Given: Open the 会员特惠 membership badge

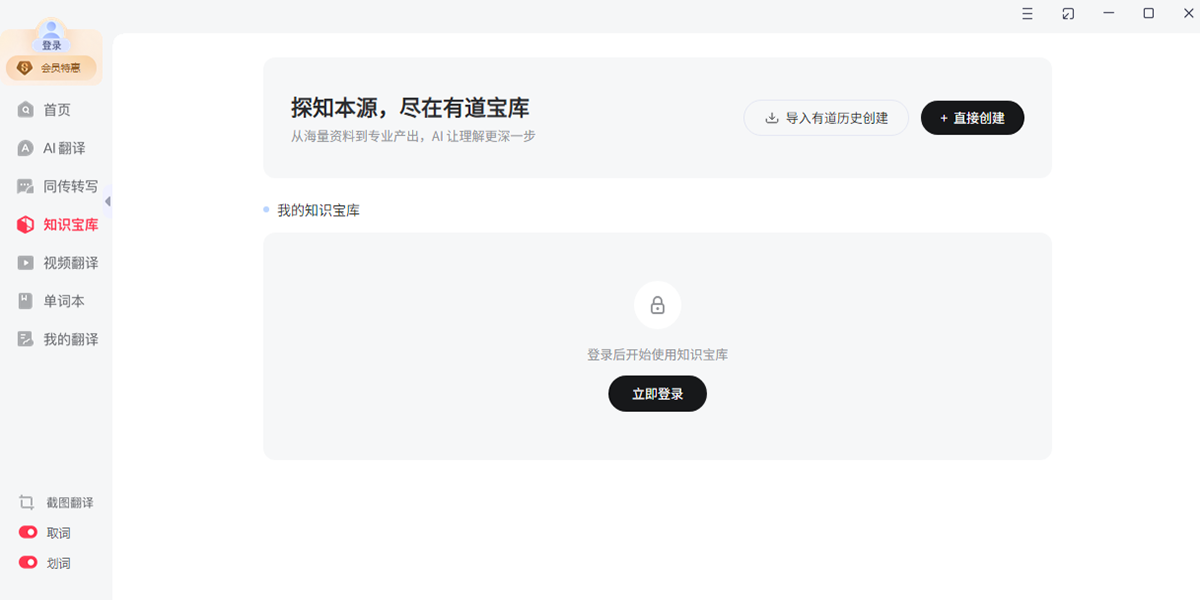Looking at the screenshot, I should (x=52, y=68).
